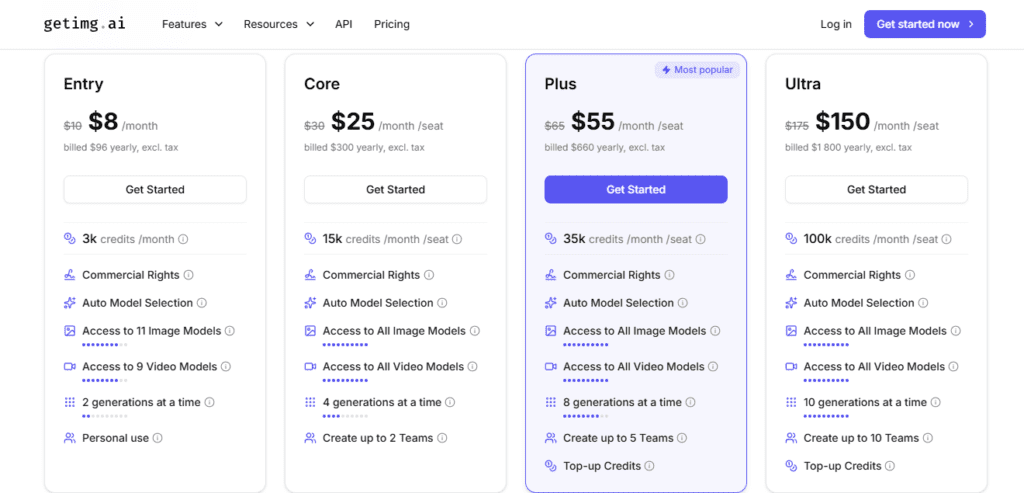Viewport: 1024px width, 493px height.
Task: Click the Log in link
Action: coord(835,24)
